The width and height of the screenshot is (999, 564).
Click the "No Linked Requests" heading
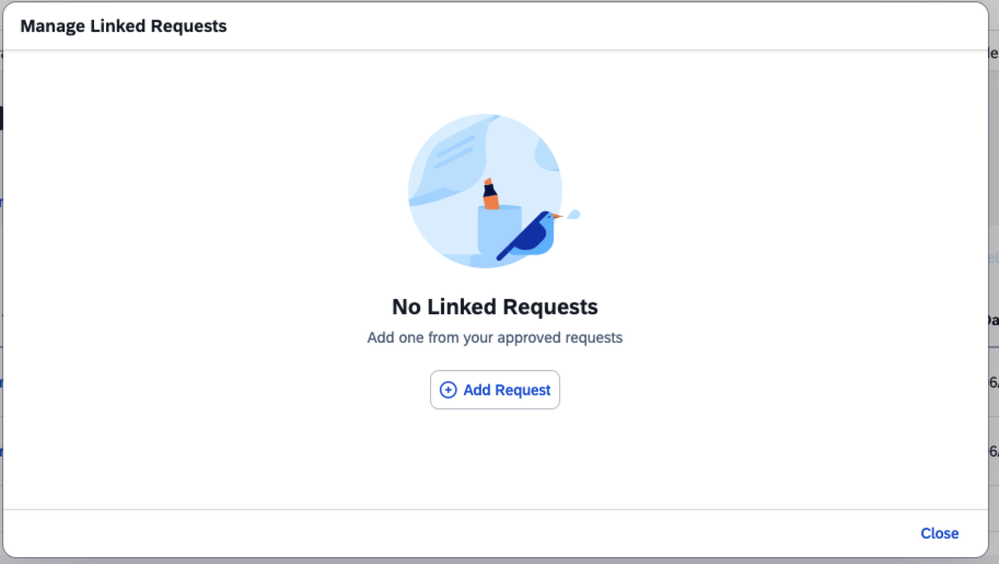495,307
